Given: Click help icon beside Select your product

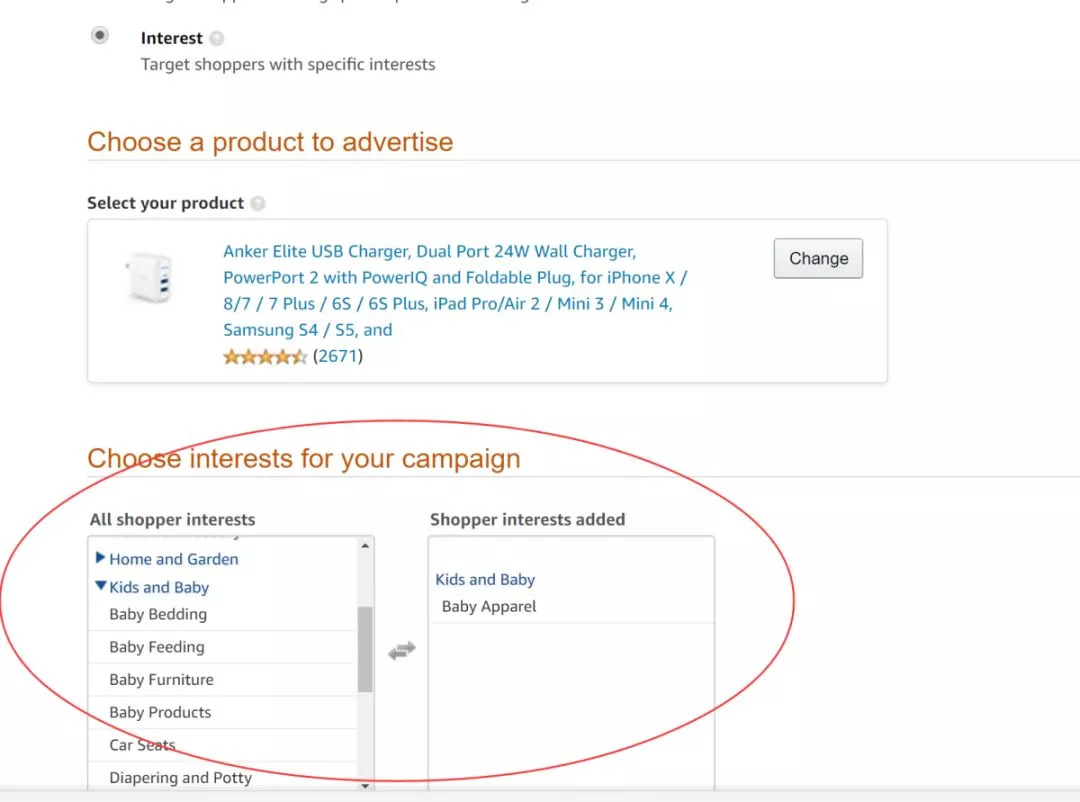Looking at the screenshot, I should [x=258, y=203].
